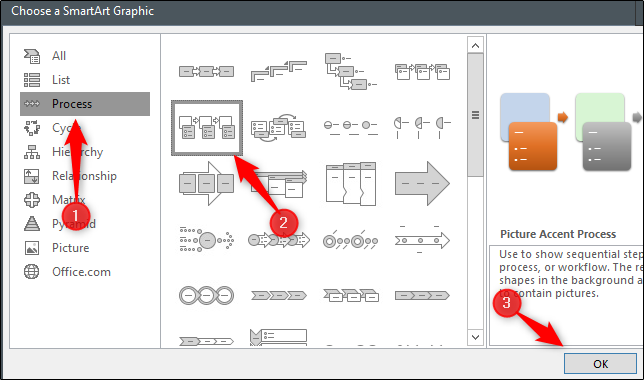This screenshot has width=644, height=380.
Task: Click the layout list scroll-up arrow
Action: (x=476, y=45)
